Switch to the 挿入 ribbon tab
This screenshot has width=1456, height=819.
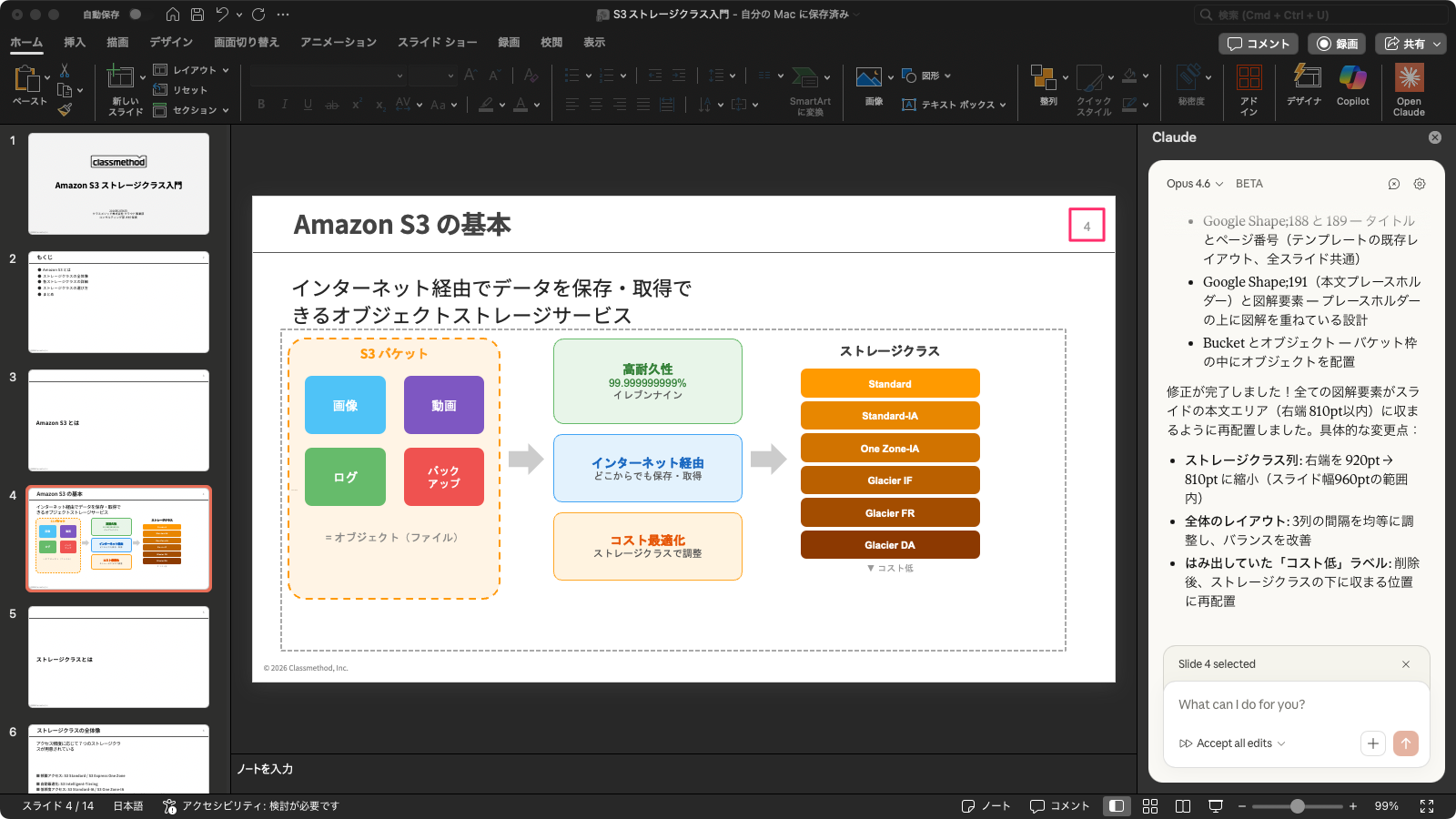pos(75,43)
